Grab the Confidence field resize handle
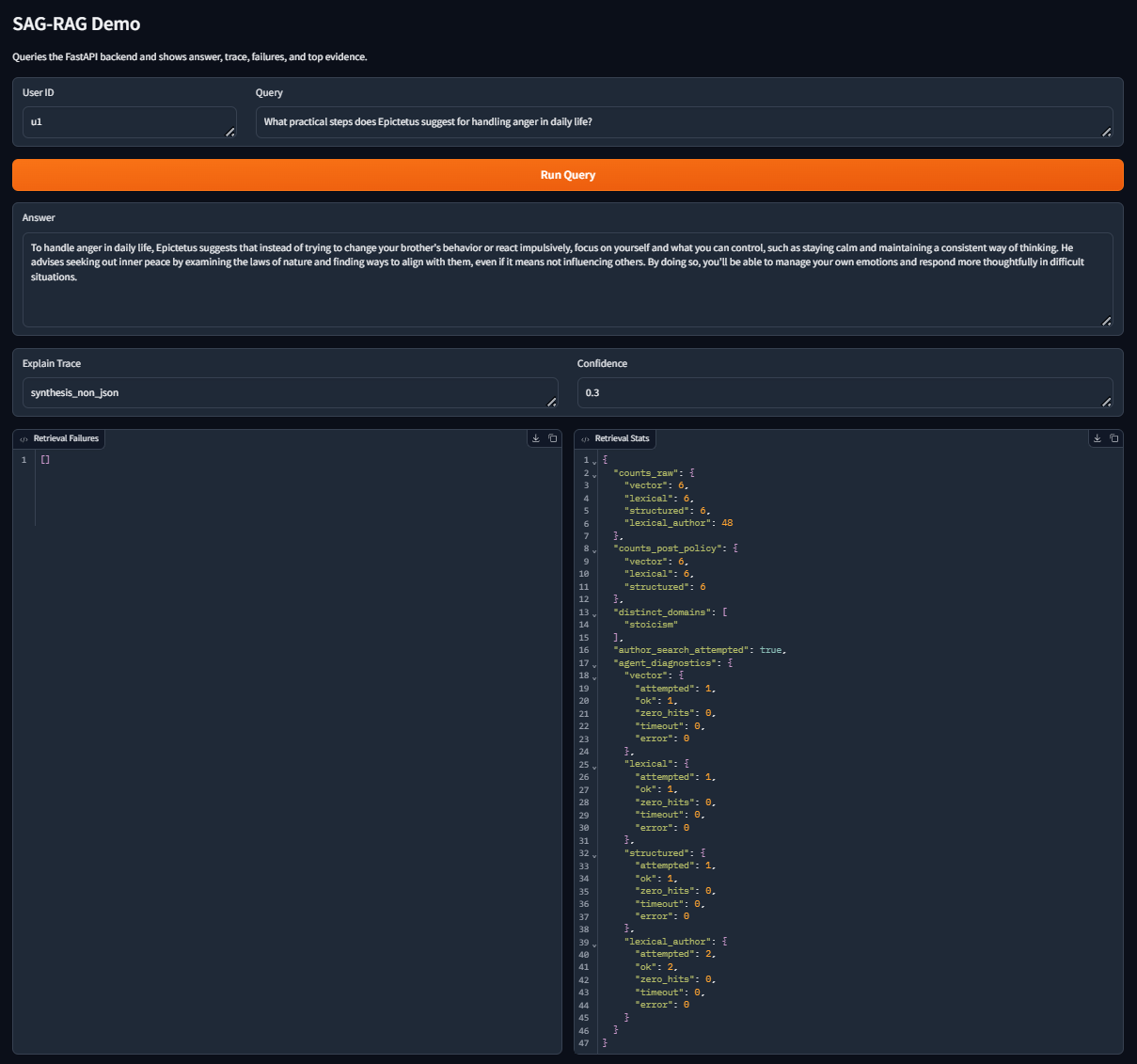This screenshot has height=1064, width=1137. click(1107, 403)
